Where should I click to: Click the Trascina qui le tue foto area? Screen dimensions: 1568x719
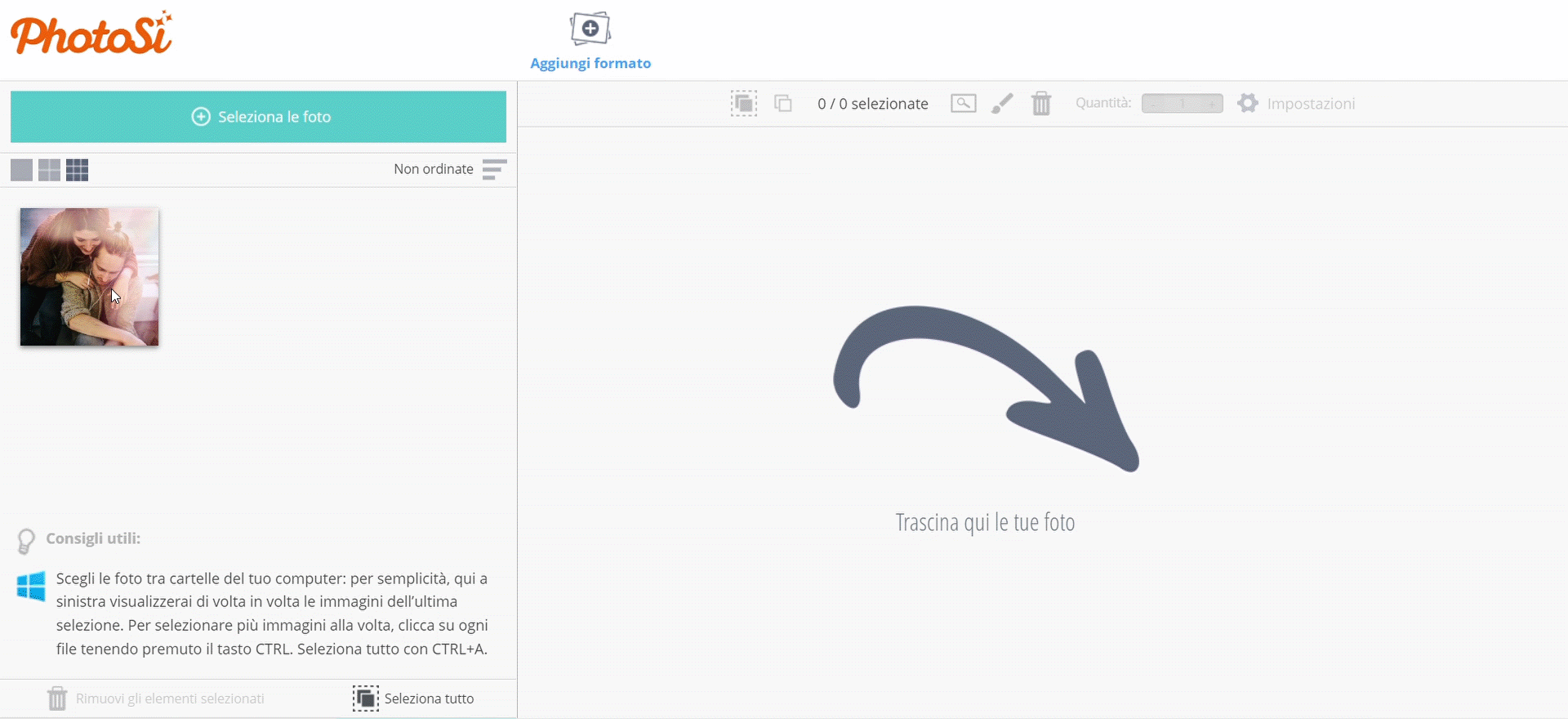click(x=984, y=521)
